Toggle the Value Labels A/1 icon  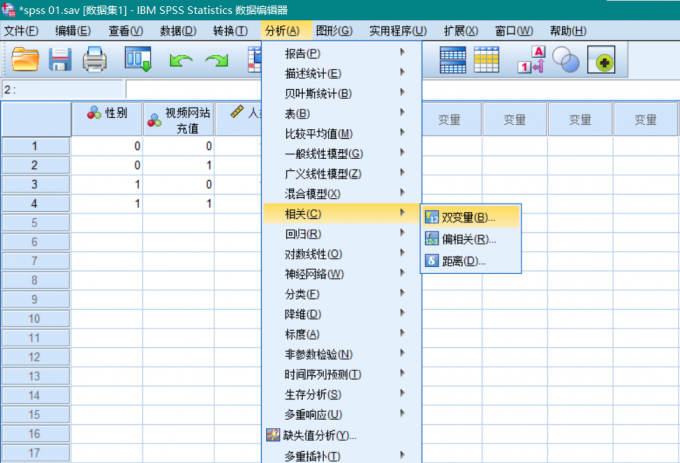(531, 60)
